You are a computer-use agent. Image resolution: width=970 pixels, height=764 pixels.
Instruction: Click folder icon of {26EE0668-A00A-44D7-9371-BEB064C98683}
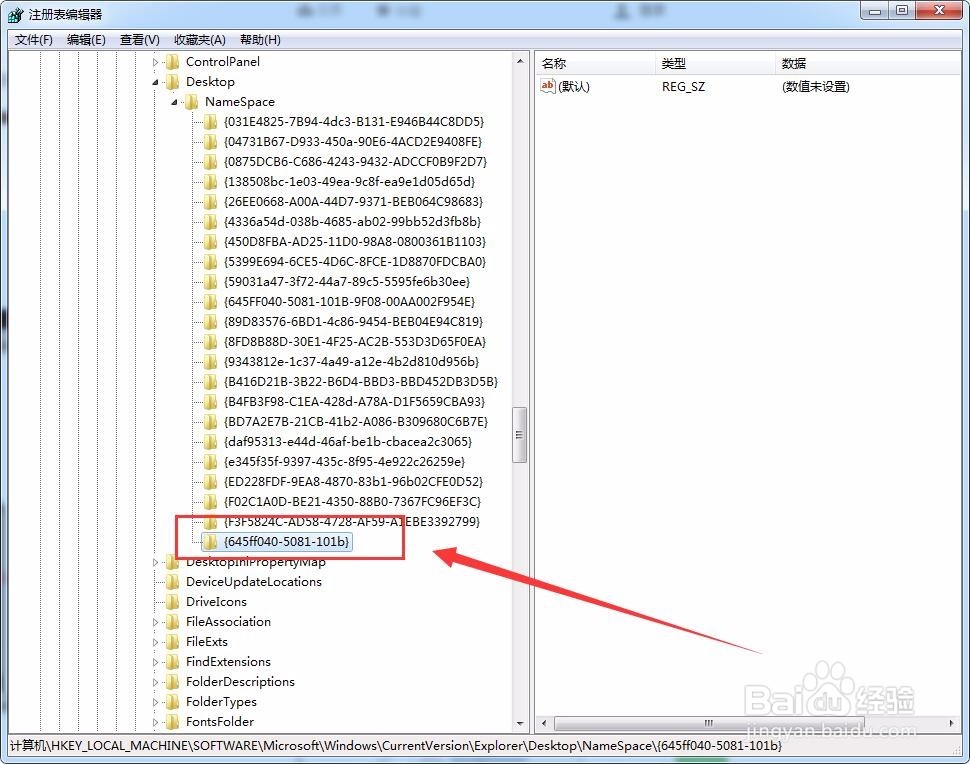(x=211, y=202)
